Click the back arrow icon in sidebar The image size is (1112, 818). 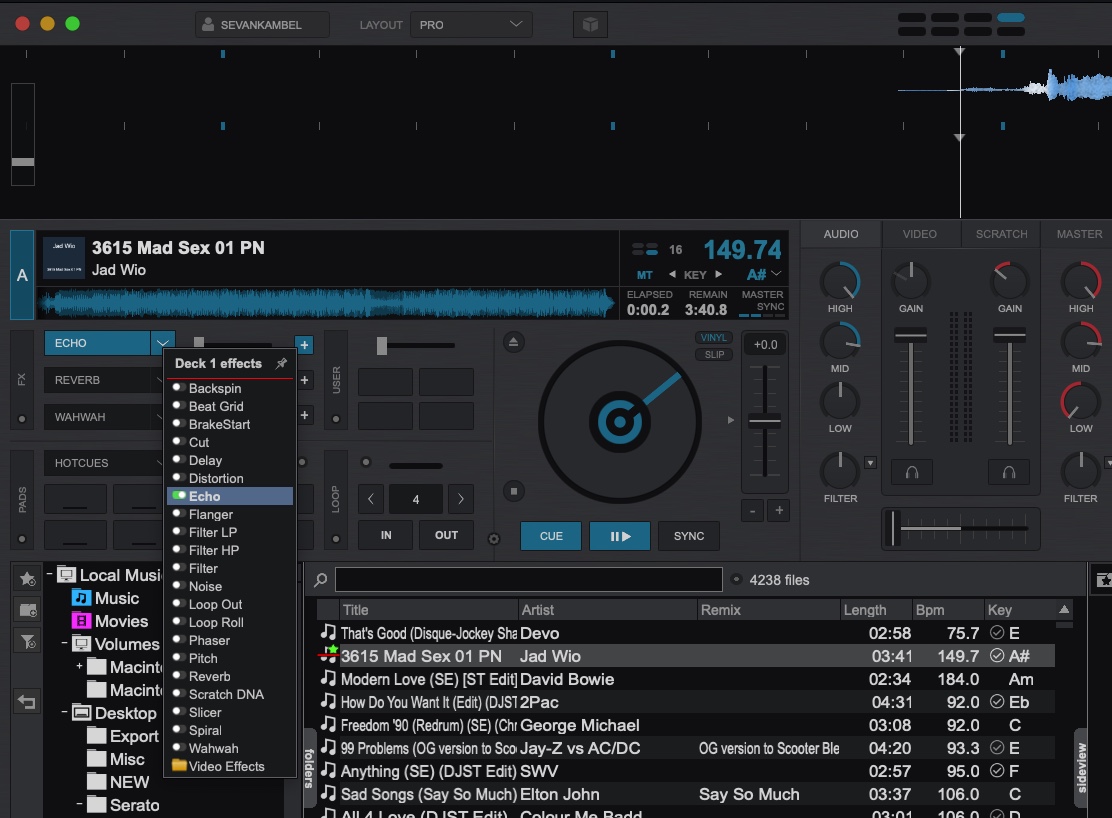27,702
